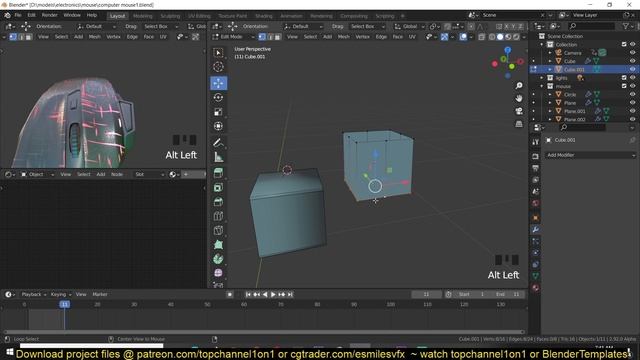This screenshot has width=640, height=360.
Task: Open the Render menu
Action: pyautogui.click(x=49, y=15)
